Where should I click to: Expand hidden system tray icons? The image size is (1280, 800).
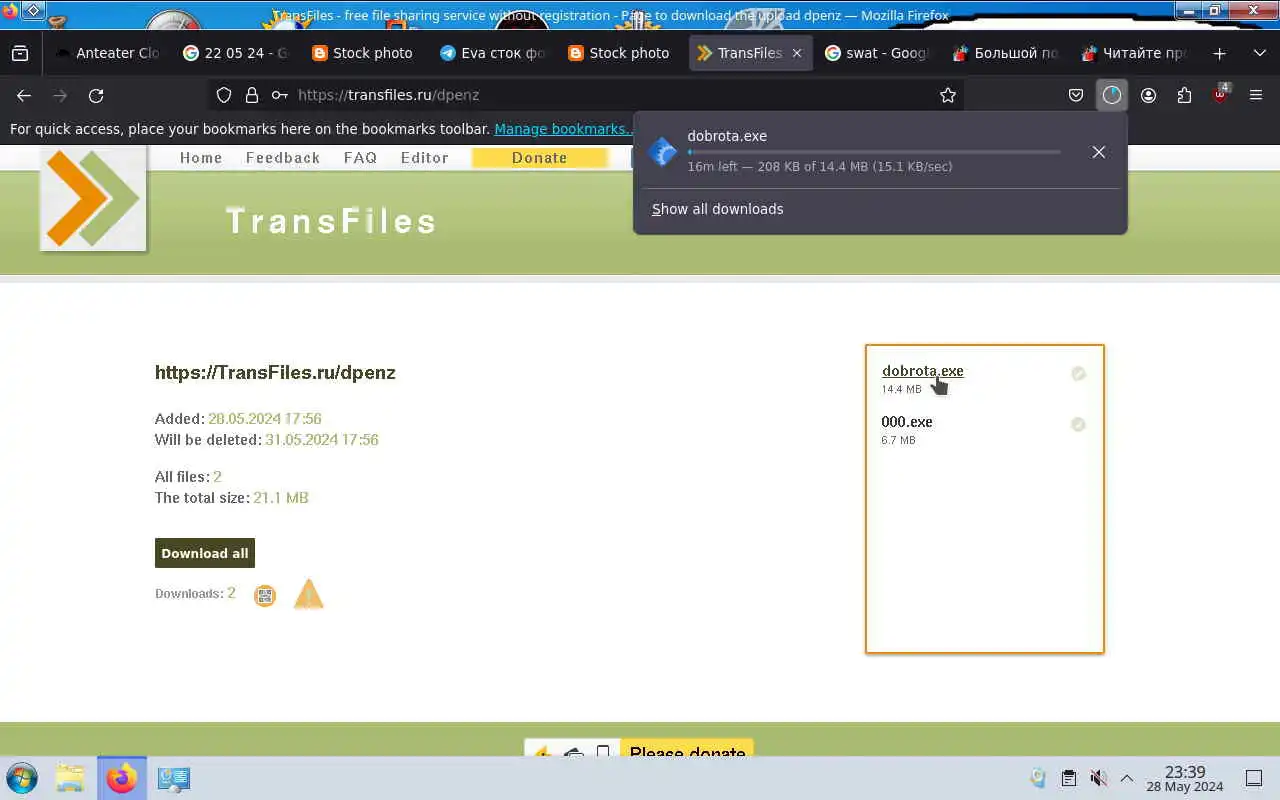(x=1127, y=778)
